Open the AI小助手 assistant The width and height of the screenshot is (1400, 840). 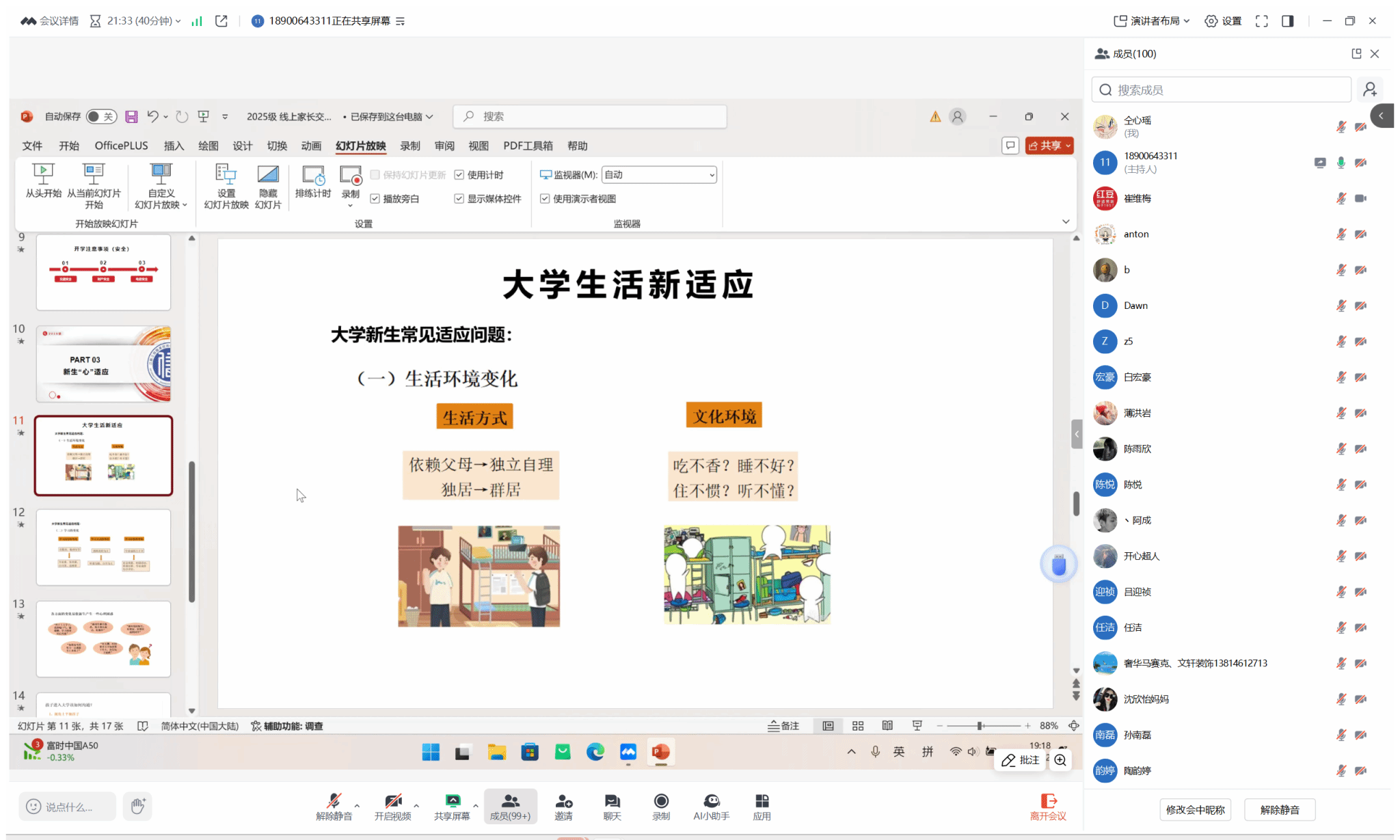pos(711,801)
